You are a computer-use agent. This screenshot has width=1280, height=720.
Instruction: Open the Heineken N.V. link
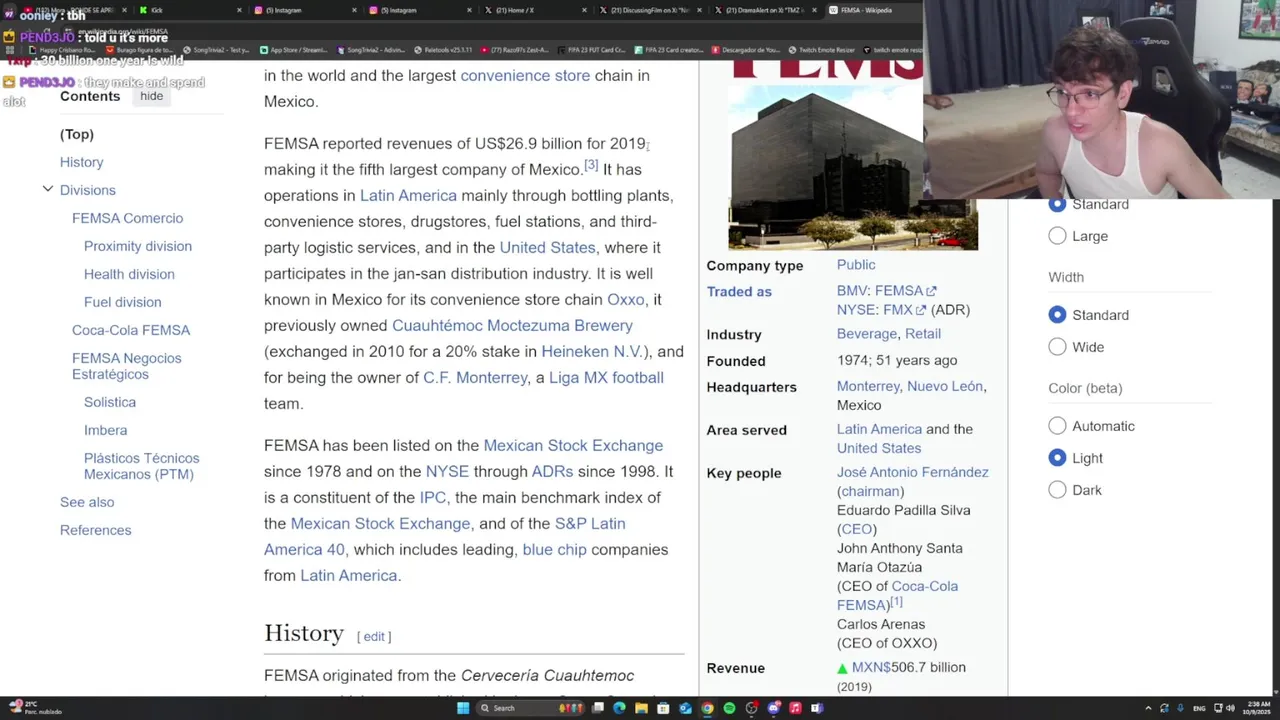pos(592,351)
